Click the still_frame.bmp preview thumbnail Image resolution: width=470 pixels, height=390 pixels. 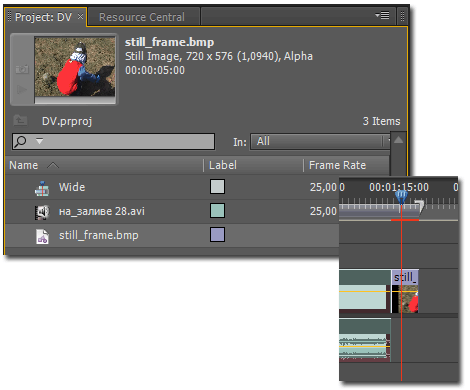click(x=75, y=67)
